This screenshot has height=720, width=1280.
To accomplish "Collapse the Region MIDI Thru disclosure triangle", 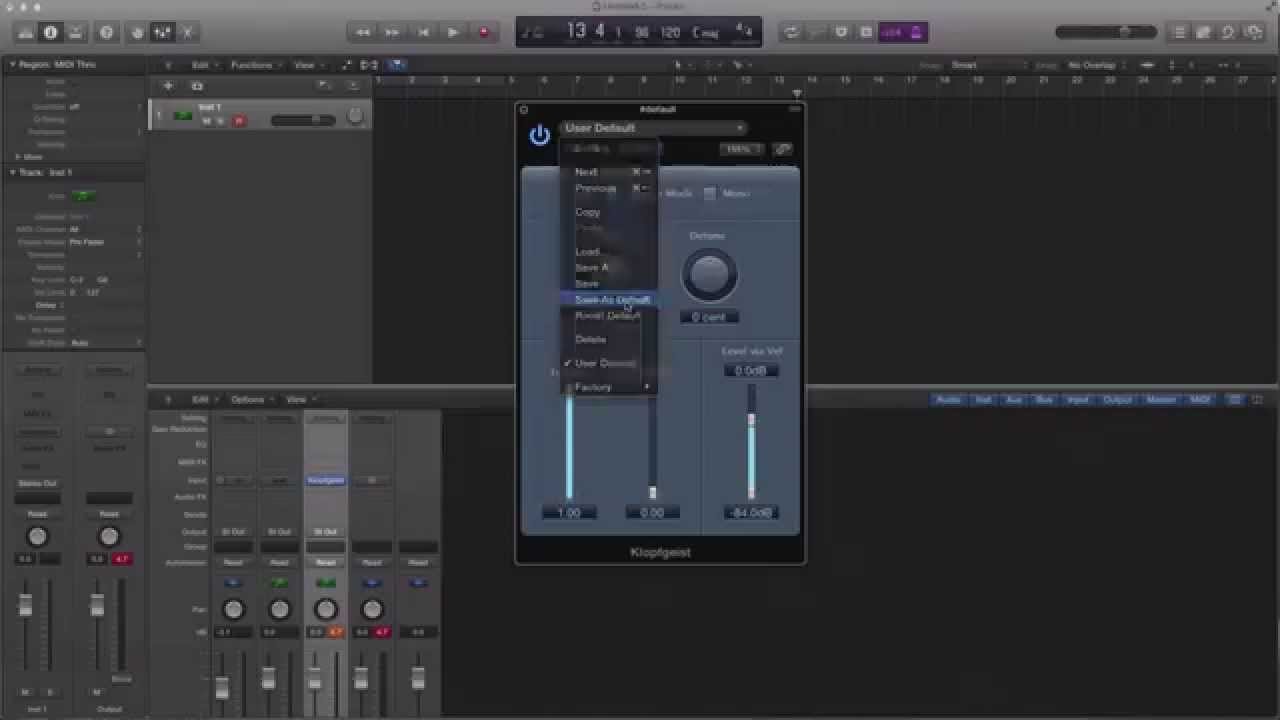I will click(x=13, y=65).
